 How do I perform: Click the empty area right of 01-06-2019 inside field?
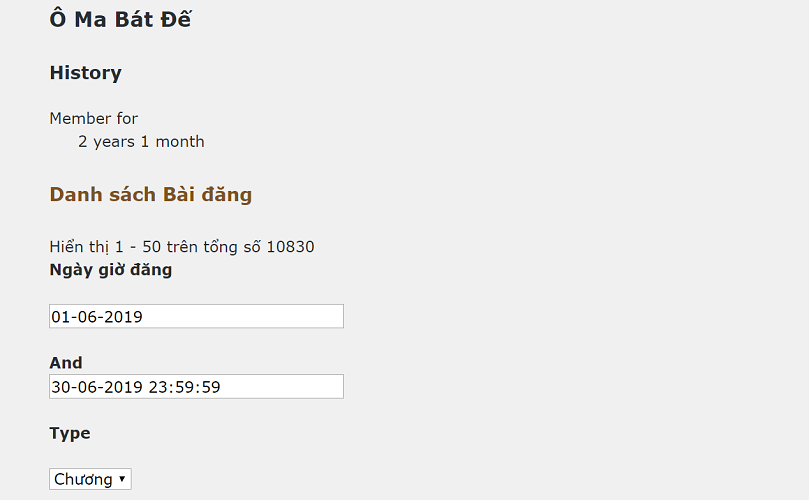(260, 317)
